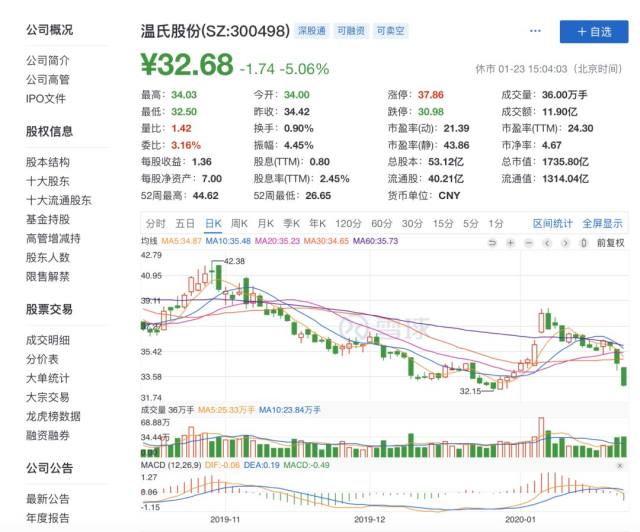640x532 pixels.
Task: Click the MA60:35.73 moving average label
Action: pyautogui.click(x=376, y=241)
